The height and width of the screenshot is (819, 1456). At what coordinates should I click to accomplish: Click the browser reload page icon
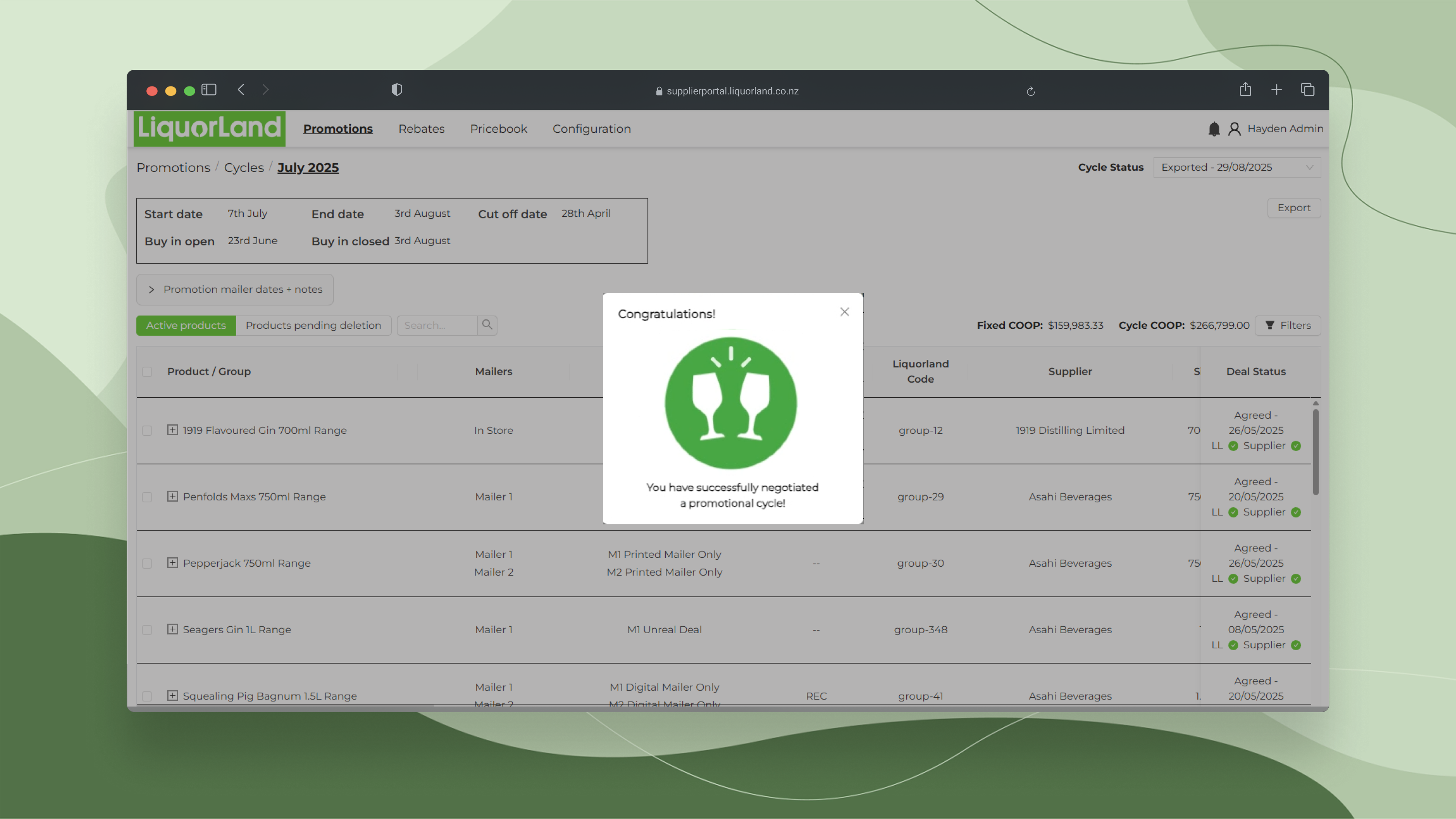click(x=1031, y=91)
